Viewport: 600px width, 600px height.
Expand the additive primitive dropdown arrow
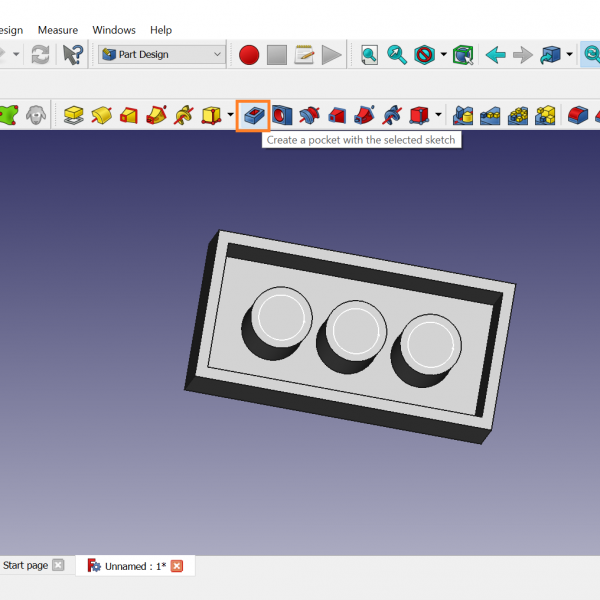[x=230, y=115]
